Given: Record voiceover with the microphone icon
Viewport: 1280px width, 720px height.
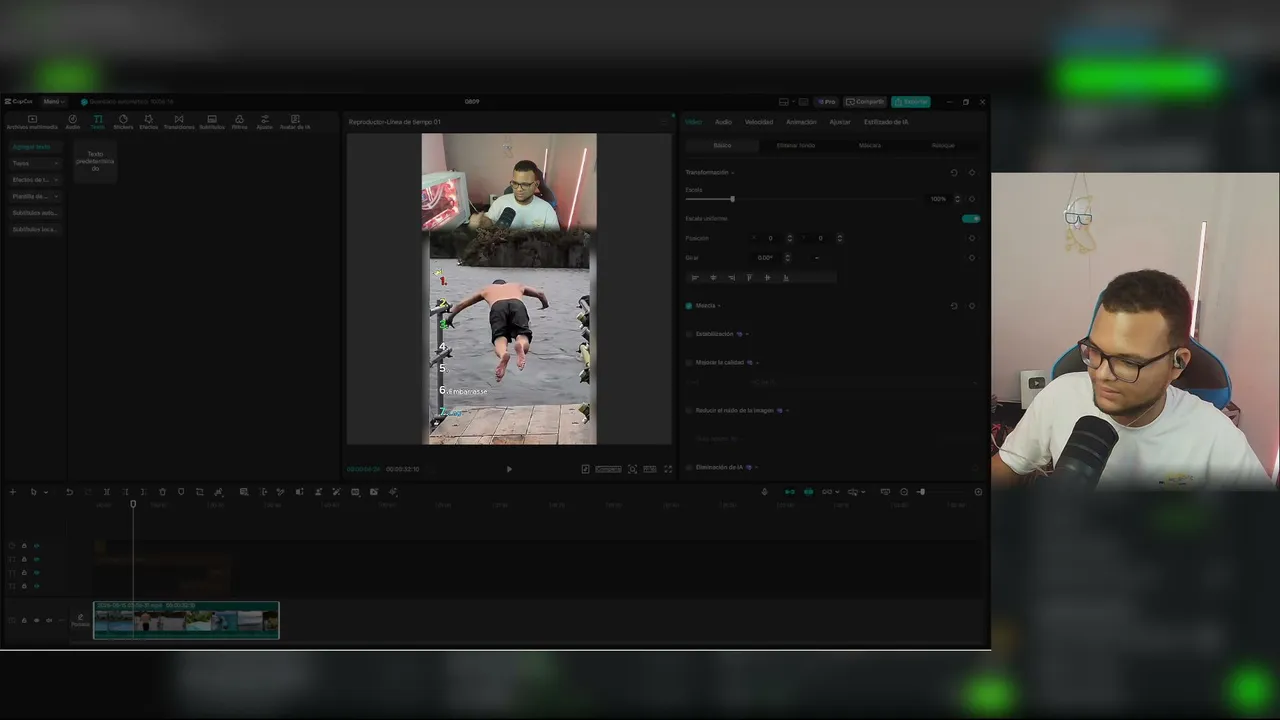Looking at the screenshot, I should point(765,492).
